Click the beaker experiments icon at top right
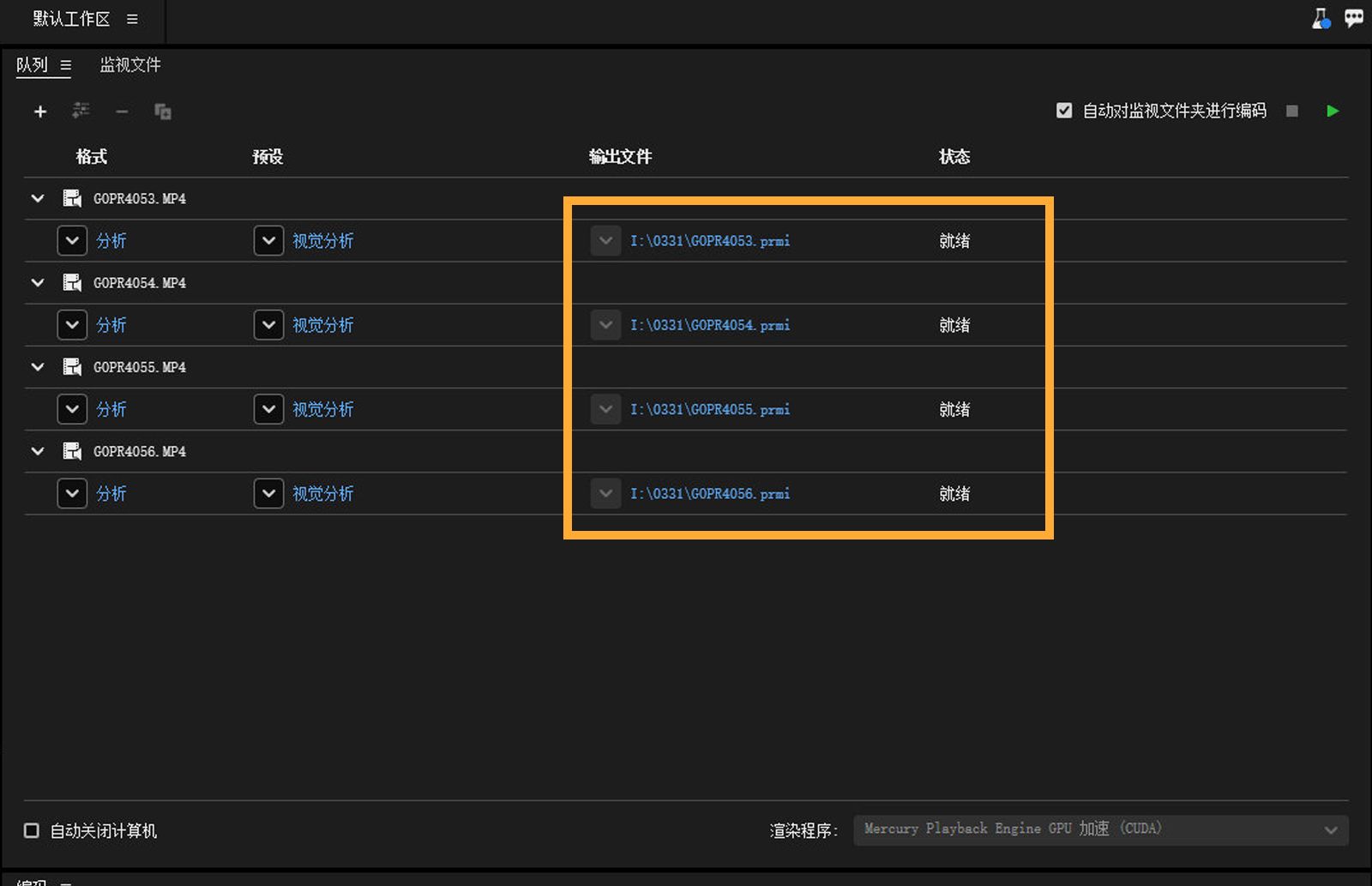 click(x=1321, y=19)
